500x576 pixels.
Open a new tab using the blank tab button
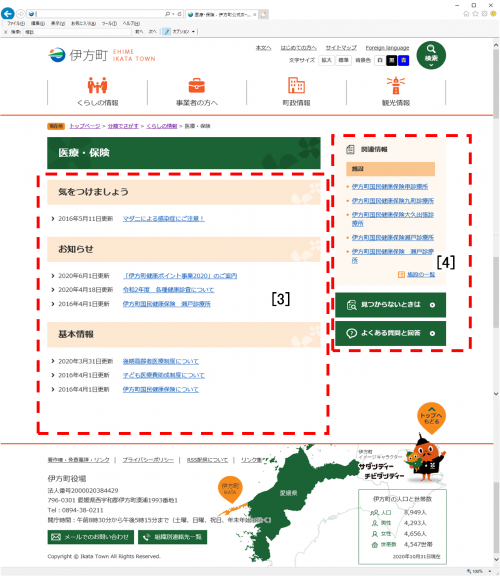[x=263, y=14]
